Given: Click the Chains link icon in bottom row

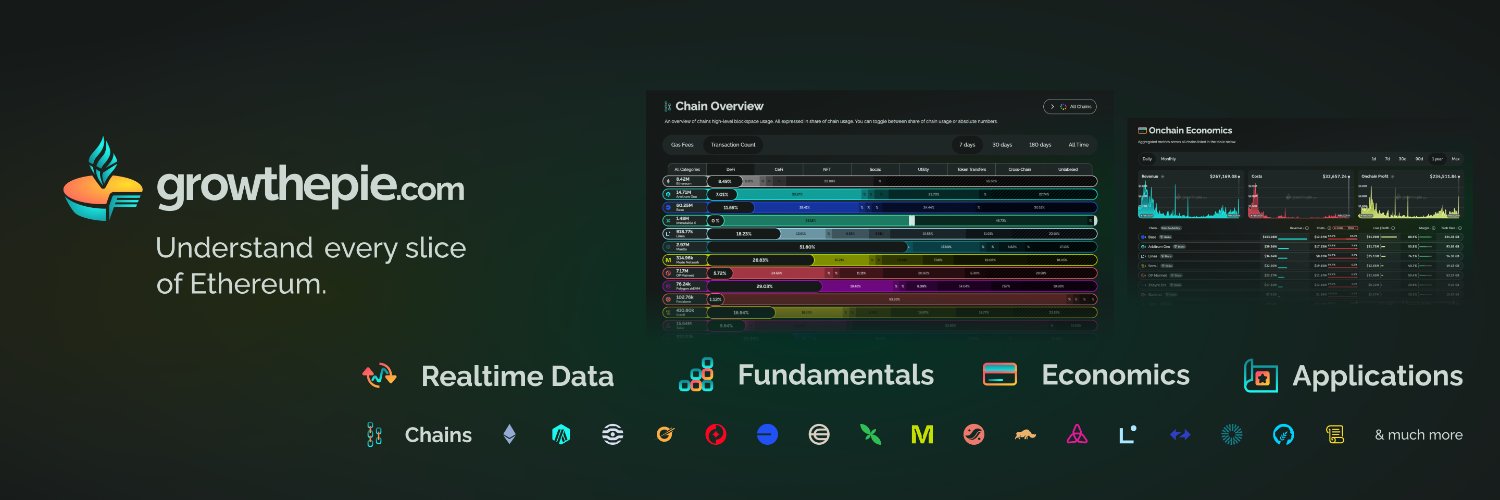Looking at the screenshot, I should click(375, 435).
